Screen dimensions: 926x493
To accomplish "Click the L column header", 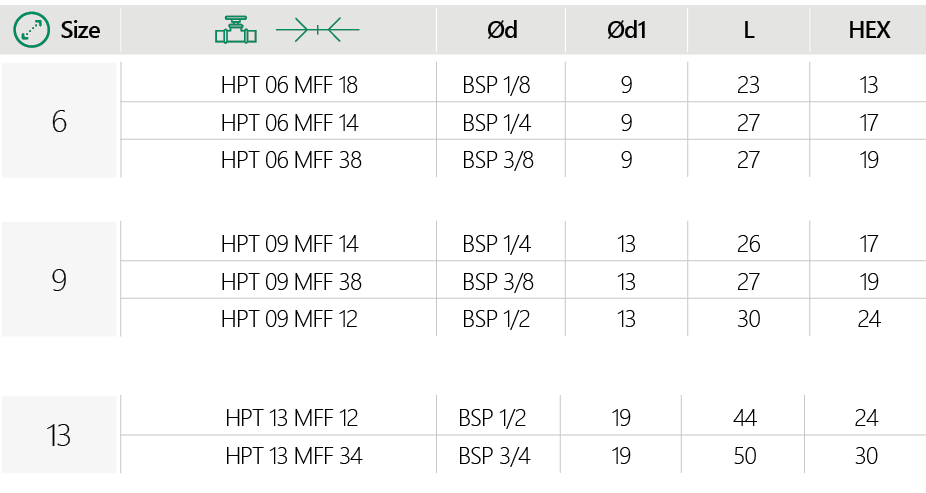I will tap(748, 30).
